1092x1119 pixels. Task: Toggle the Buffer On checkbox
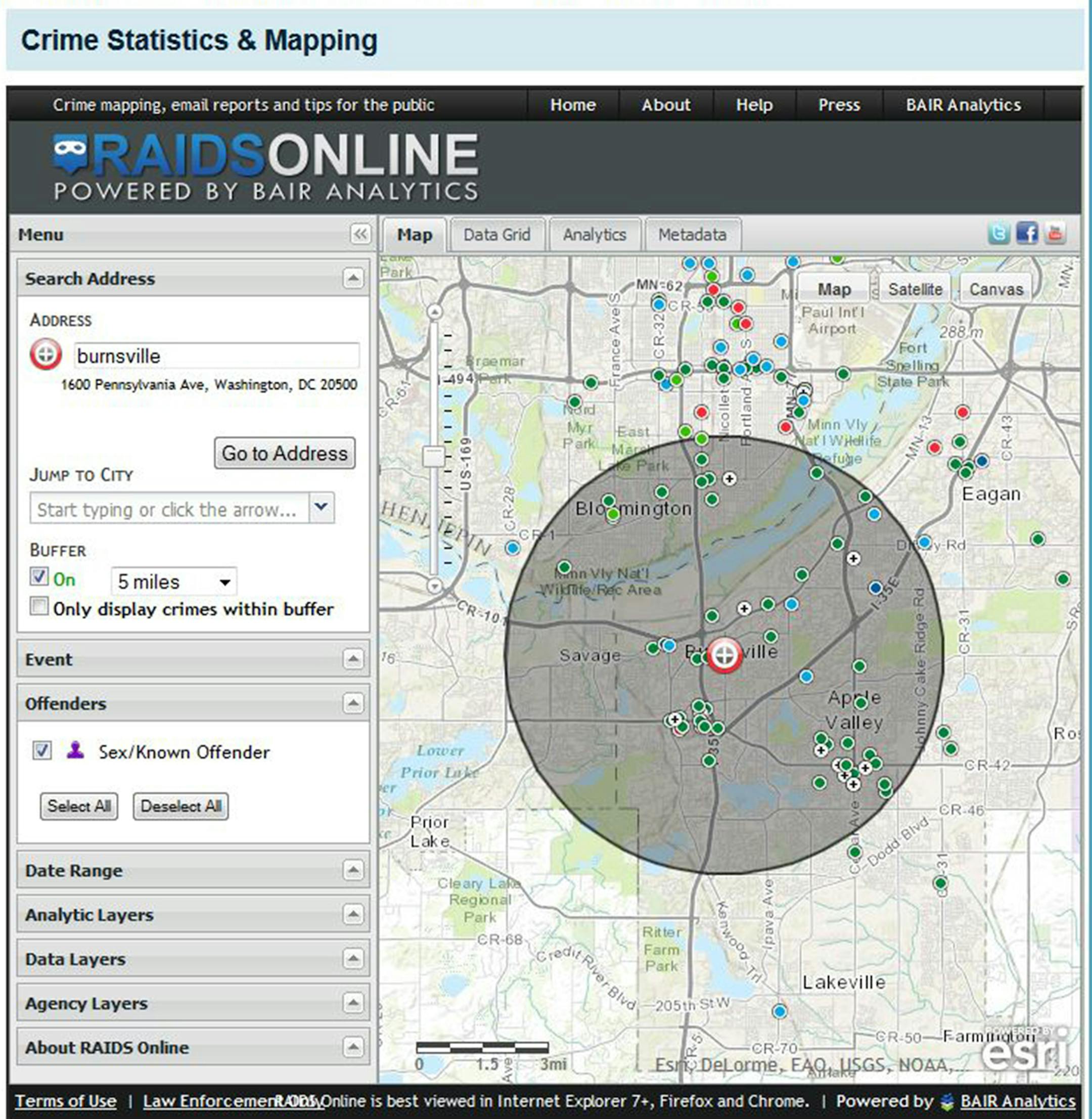(x=39, y=576)
